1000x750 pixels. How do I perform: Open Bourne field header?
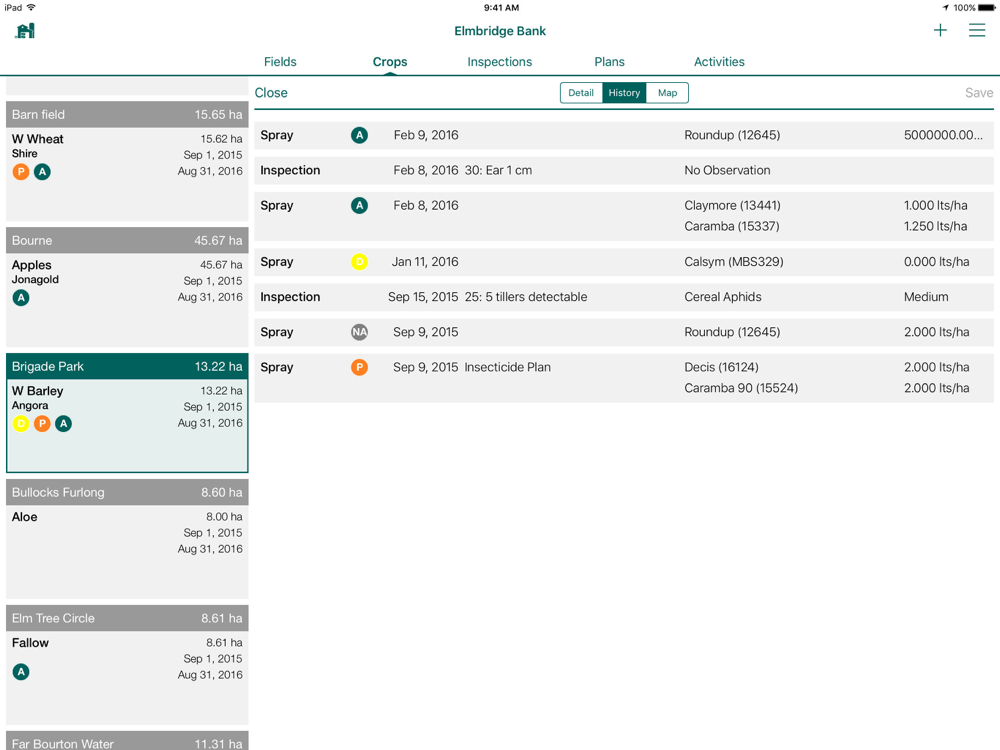click(127, 240)
